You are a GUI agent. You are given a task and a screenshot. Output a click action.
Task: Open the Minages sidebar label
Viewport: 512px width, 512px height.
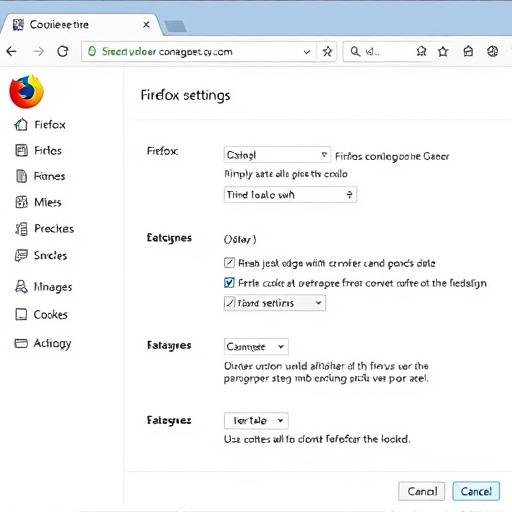pyautogui.click(x=53, y=287)
